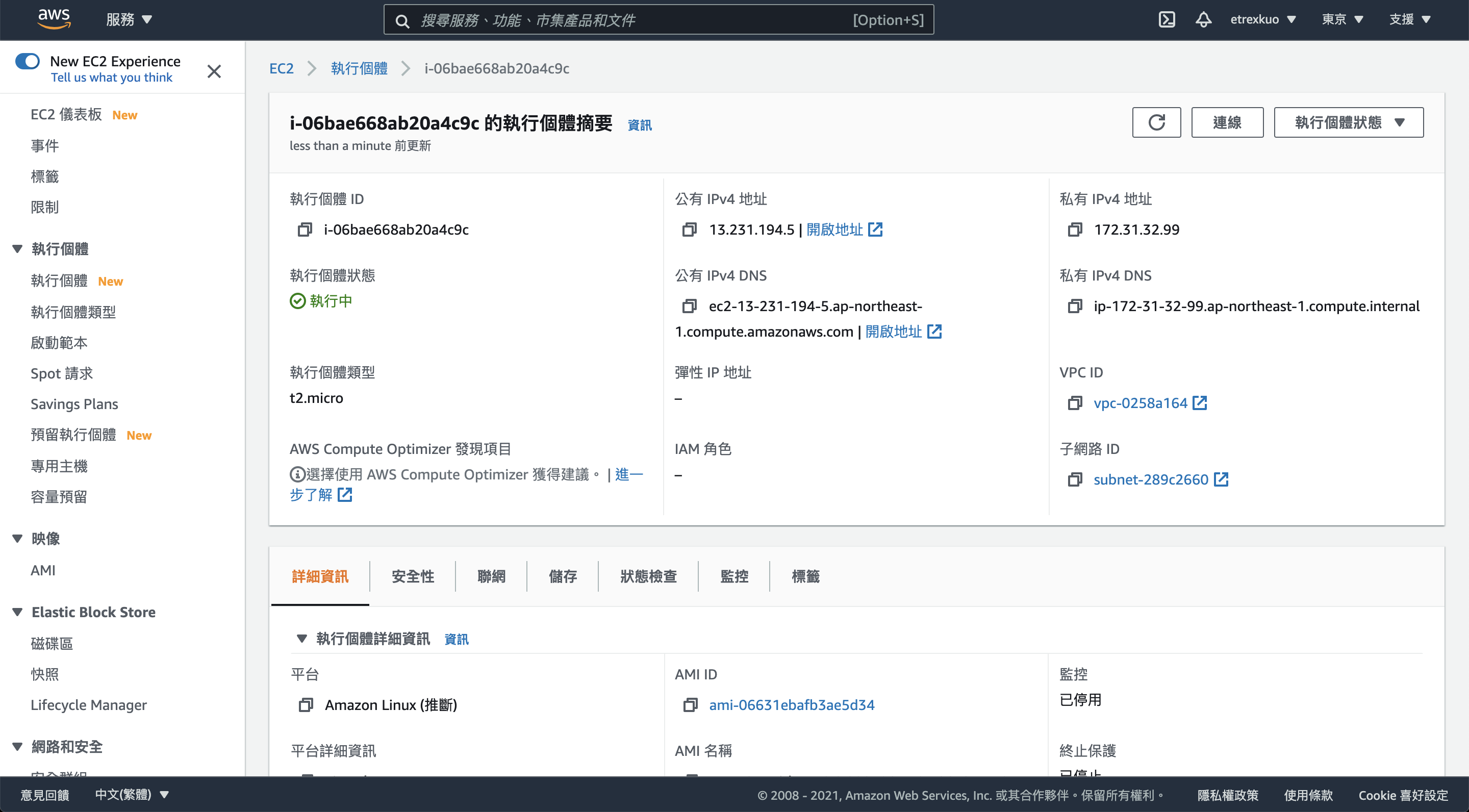Click Cookie 喜好設定 in the footer
This screenshot has width=1469, height=812.
[x=1402, y=795]
